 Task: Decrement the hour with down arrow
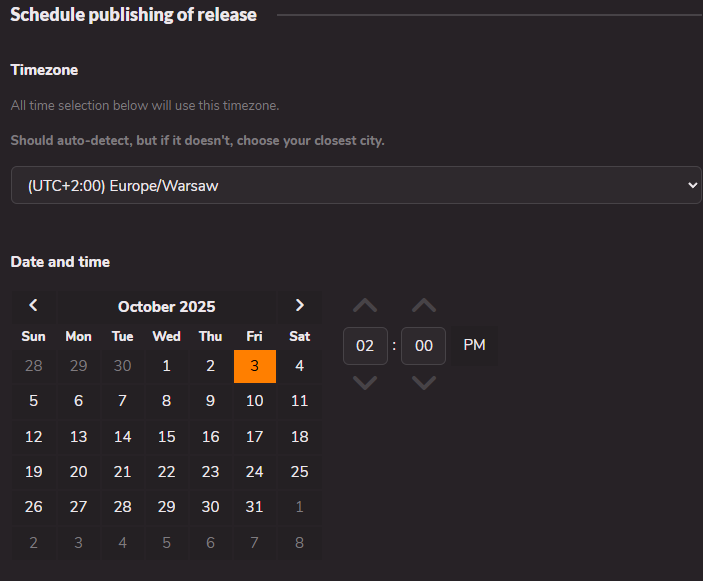click(x=365, y=383)
